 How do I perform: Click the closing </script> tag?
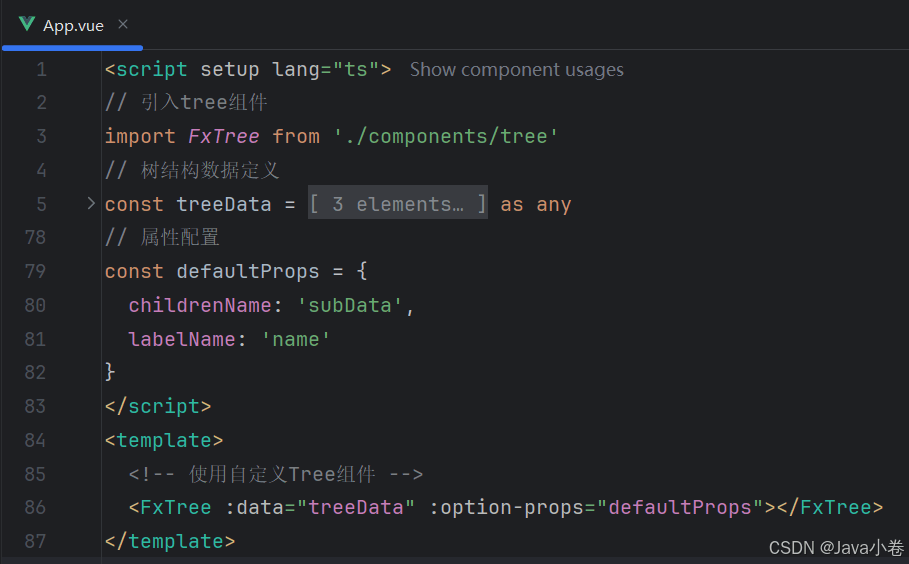158,406
